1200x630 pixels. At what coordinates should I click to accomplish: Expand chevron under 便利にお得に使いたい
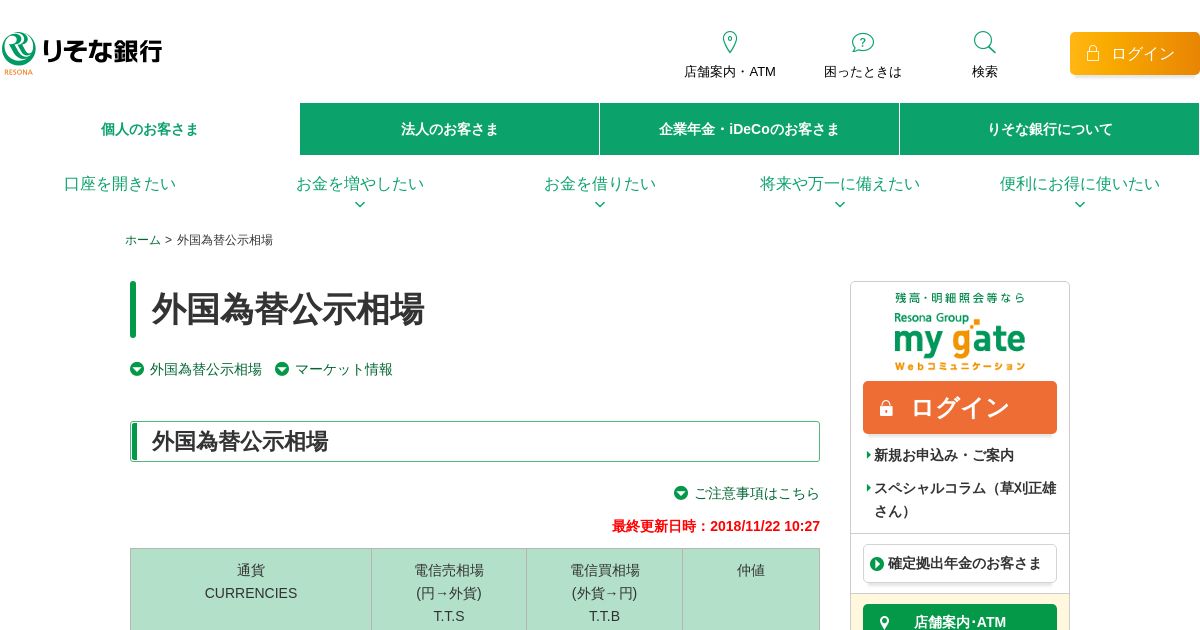pos(1080,205)
